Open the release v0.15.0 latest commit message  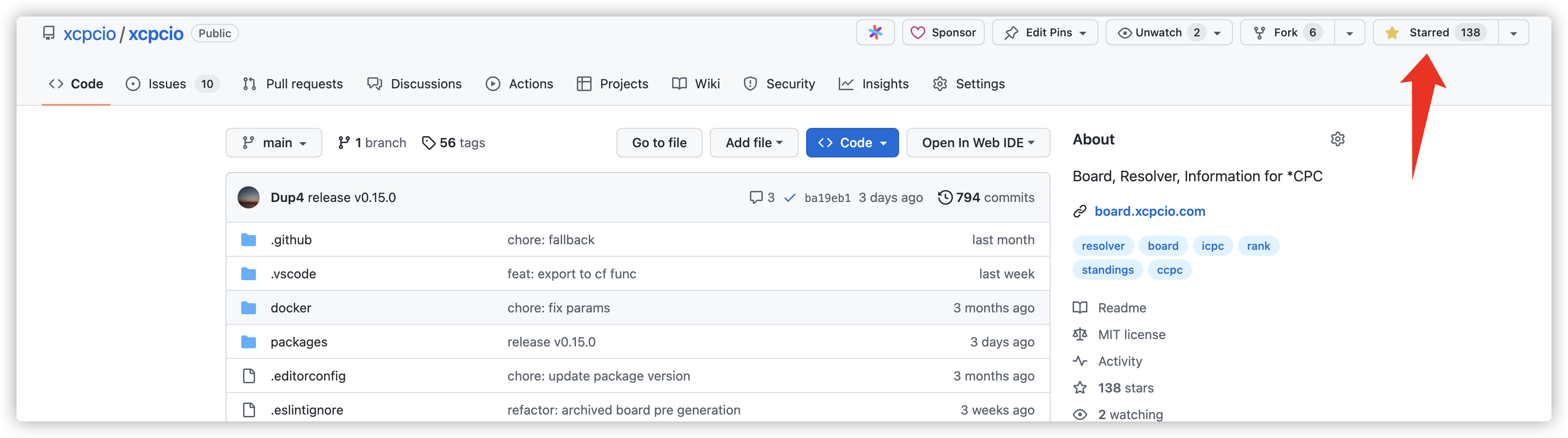[352, 198]
